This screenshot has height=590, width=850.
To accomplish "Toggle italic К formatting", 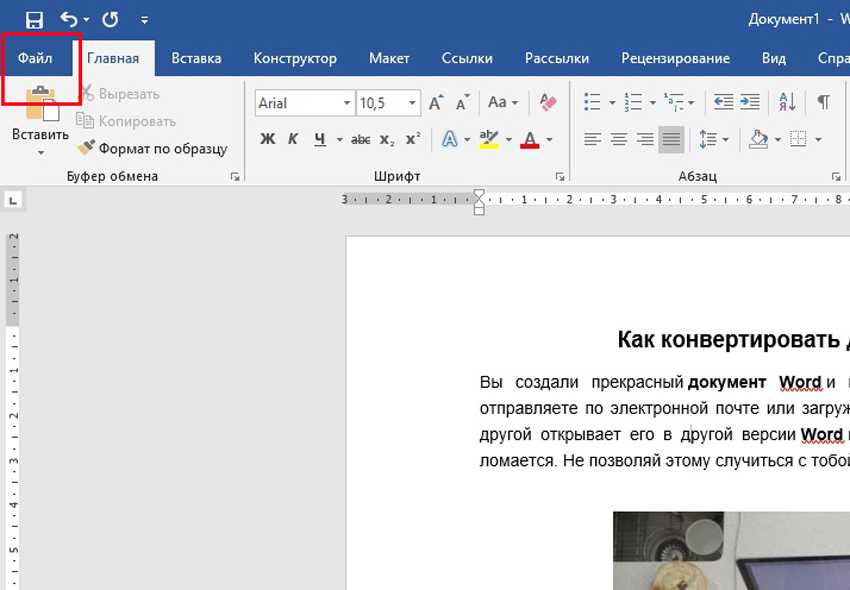I will coord(293,139).
